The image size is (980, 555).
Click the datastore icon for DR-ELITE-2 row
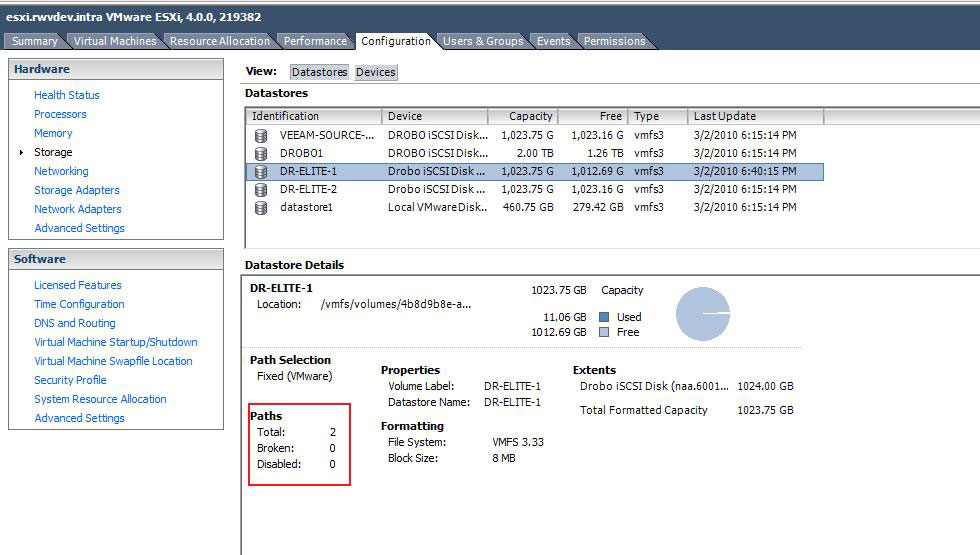point(261,189)
